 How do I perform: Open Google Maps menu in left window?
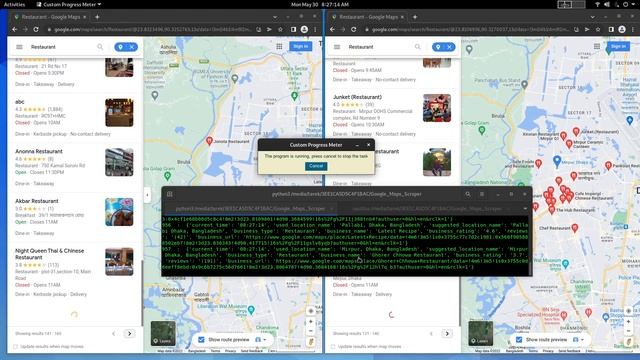click(x=19, y=47)
